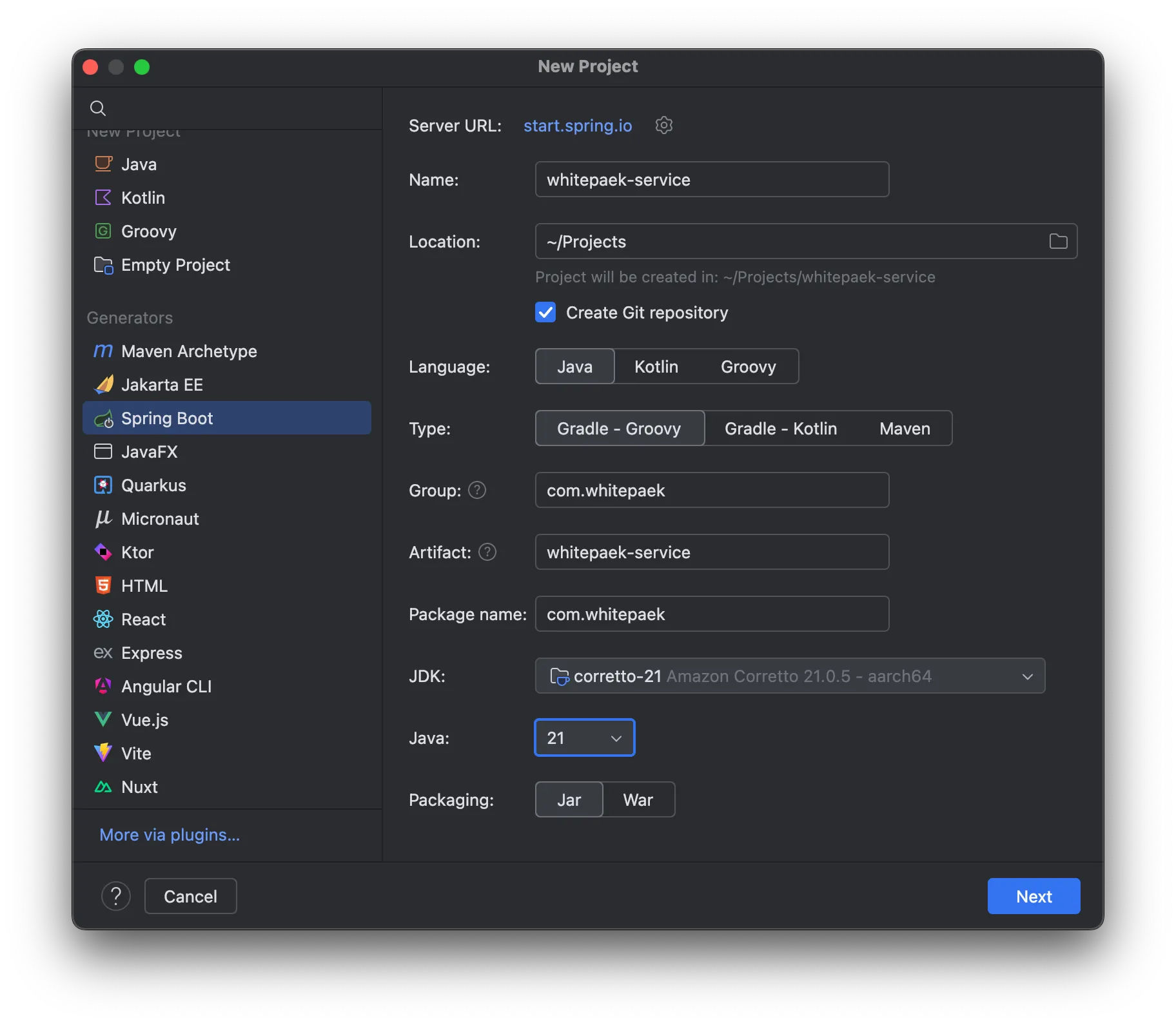Click the Ktor diamond icon
Screen dimensions: 1176x1025
[103, 552]
